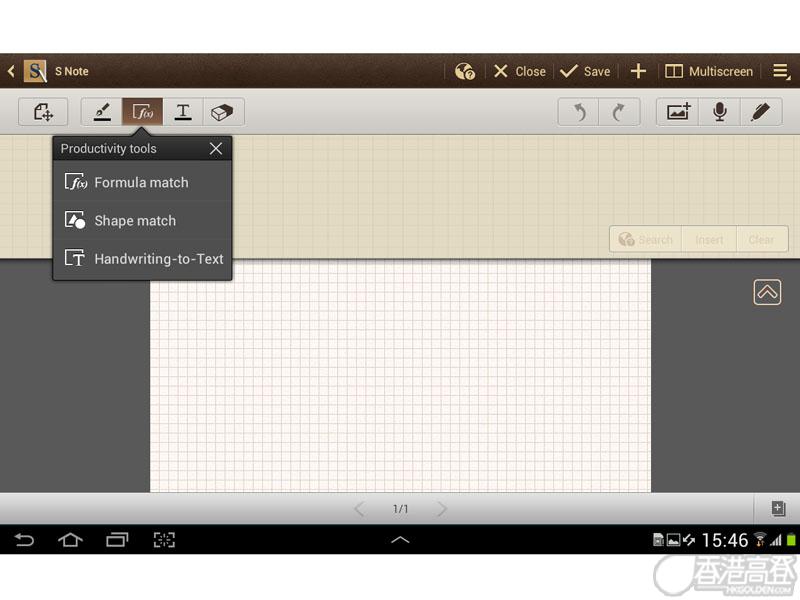Select the Text tool
The width and height of the screenshot is (800, 600).
click(x=183, y=112)
